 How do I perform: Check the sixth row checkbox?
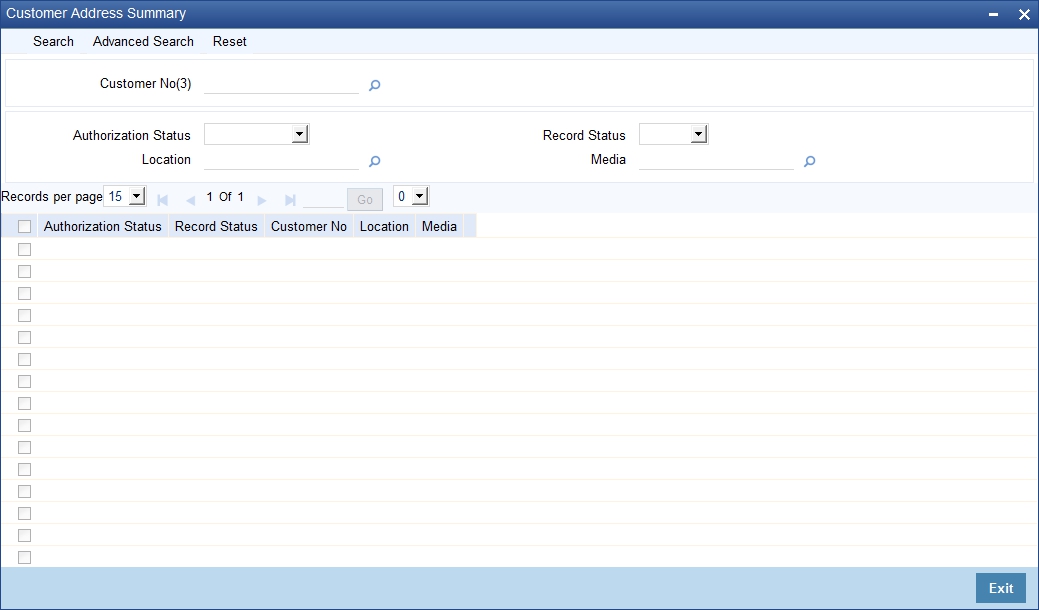(25, 359)
